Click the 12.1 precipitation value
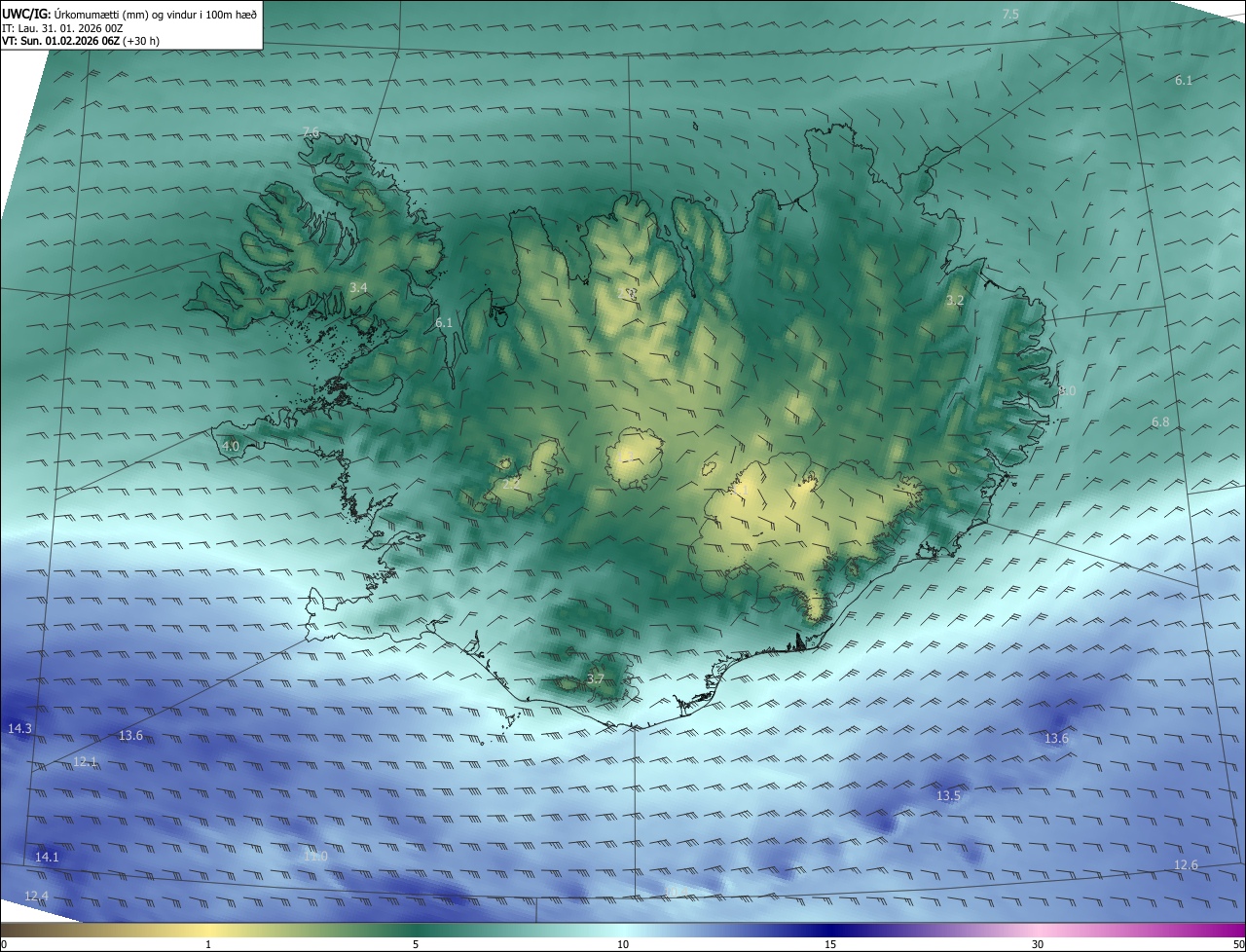1246x952 pixels. coord(86,761)
